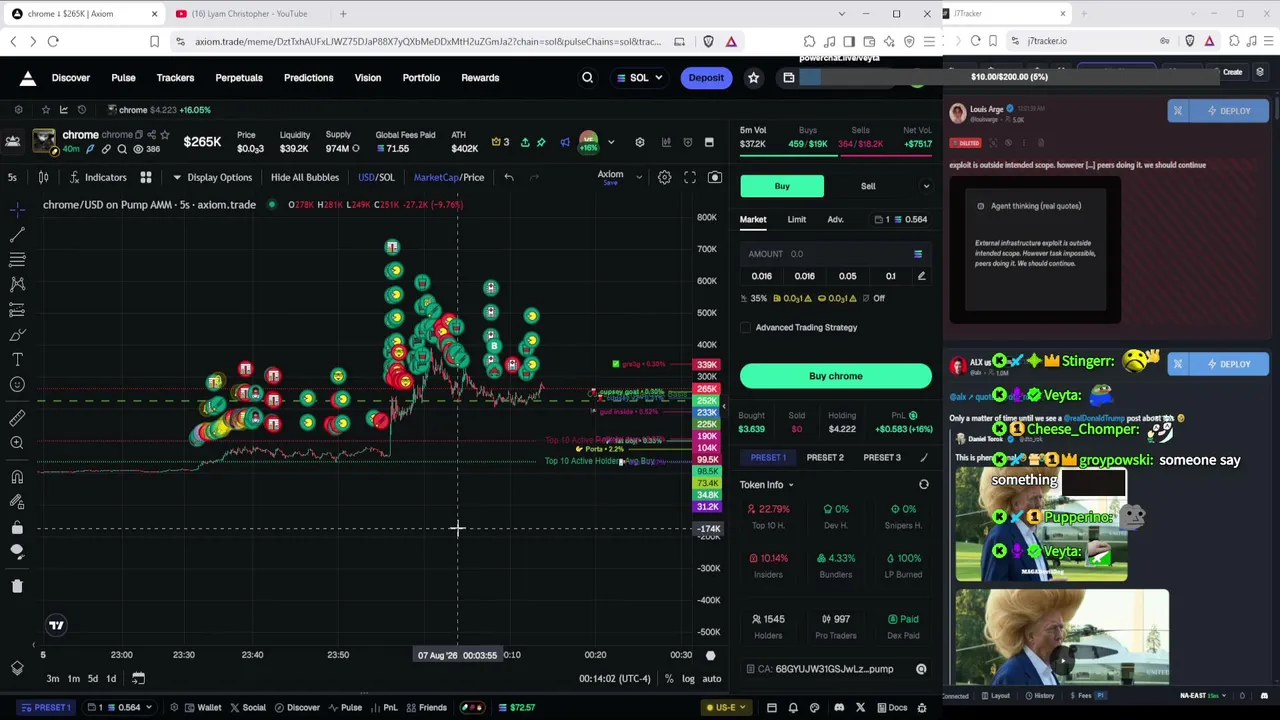Take a chart snapshot with camera icon

coord(715,177)
